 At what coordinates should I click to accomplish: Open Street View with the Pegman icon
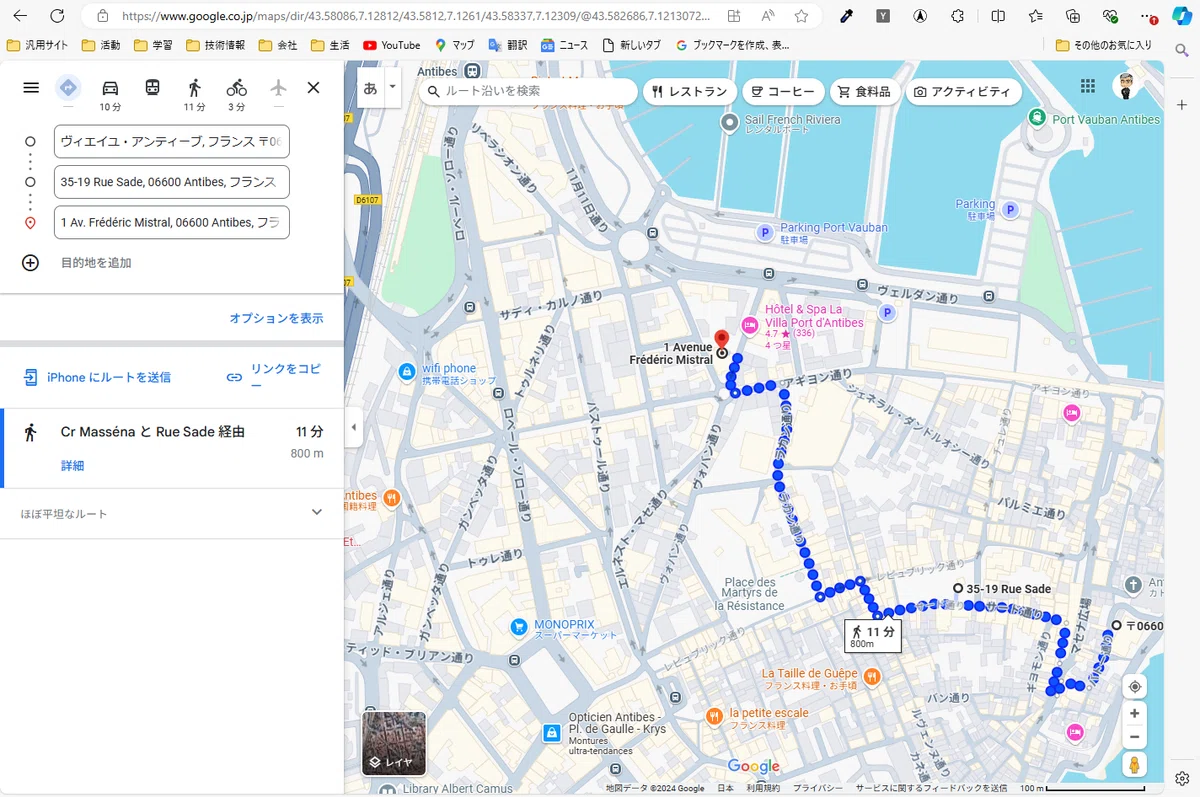click(x=1134, y=765)
